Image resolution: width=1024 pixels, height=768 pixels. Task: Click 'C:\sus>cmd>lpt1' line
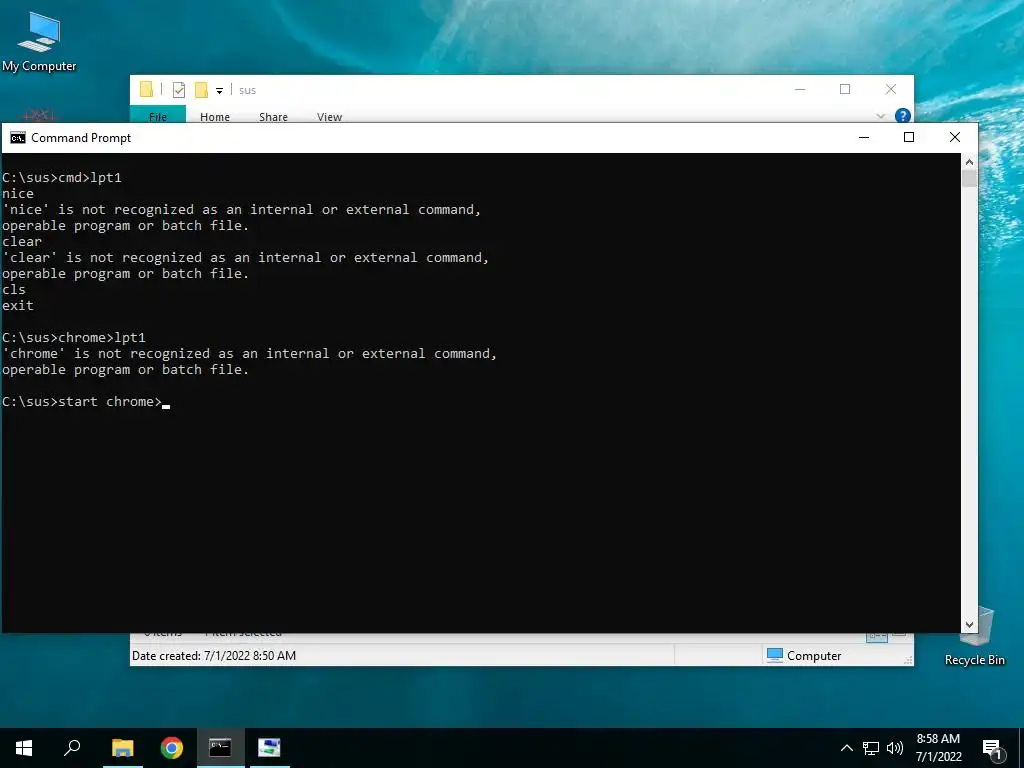[x=61, y=178]
